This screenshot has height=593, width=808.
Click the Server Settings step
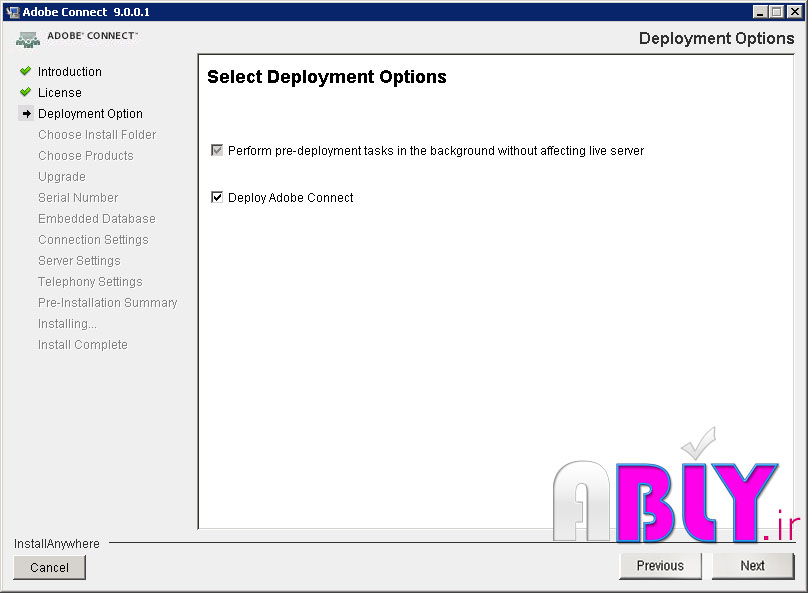pyautogui.click(x=79, y=261)
